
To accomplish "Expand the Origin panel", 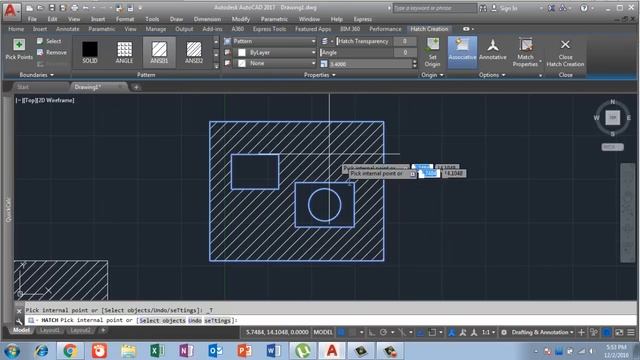I will (432, 75).
